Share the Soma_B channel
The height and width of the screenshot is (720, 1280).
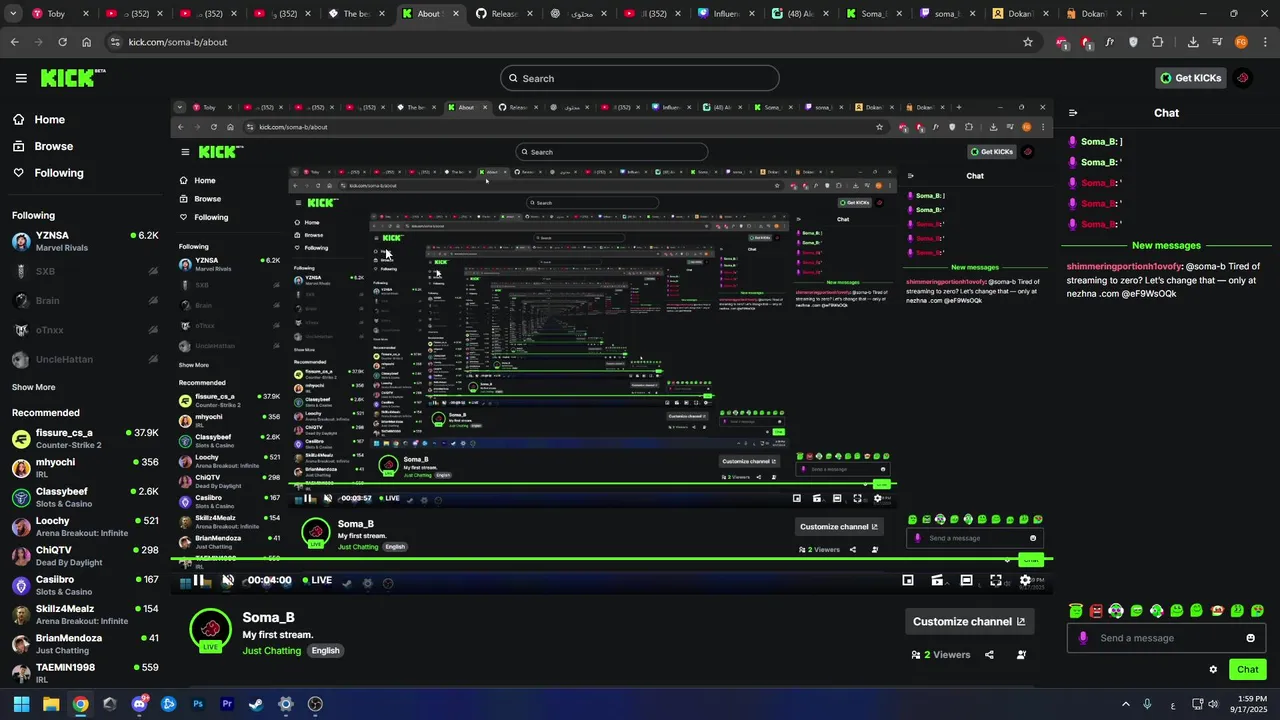[989, 655]
